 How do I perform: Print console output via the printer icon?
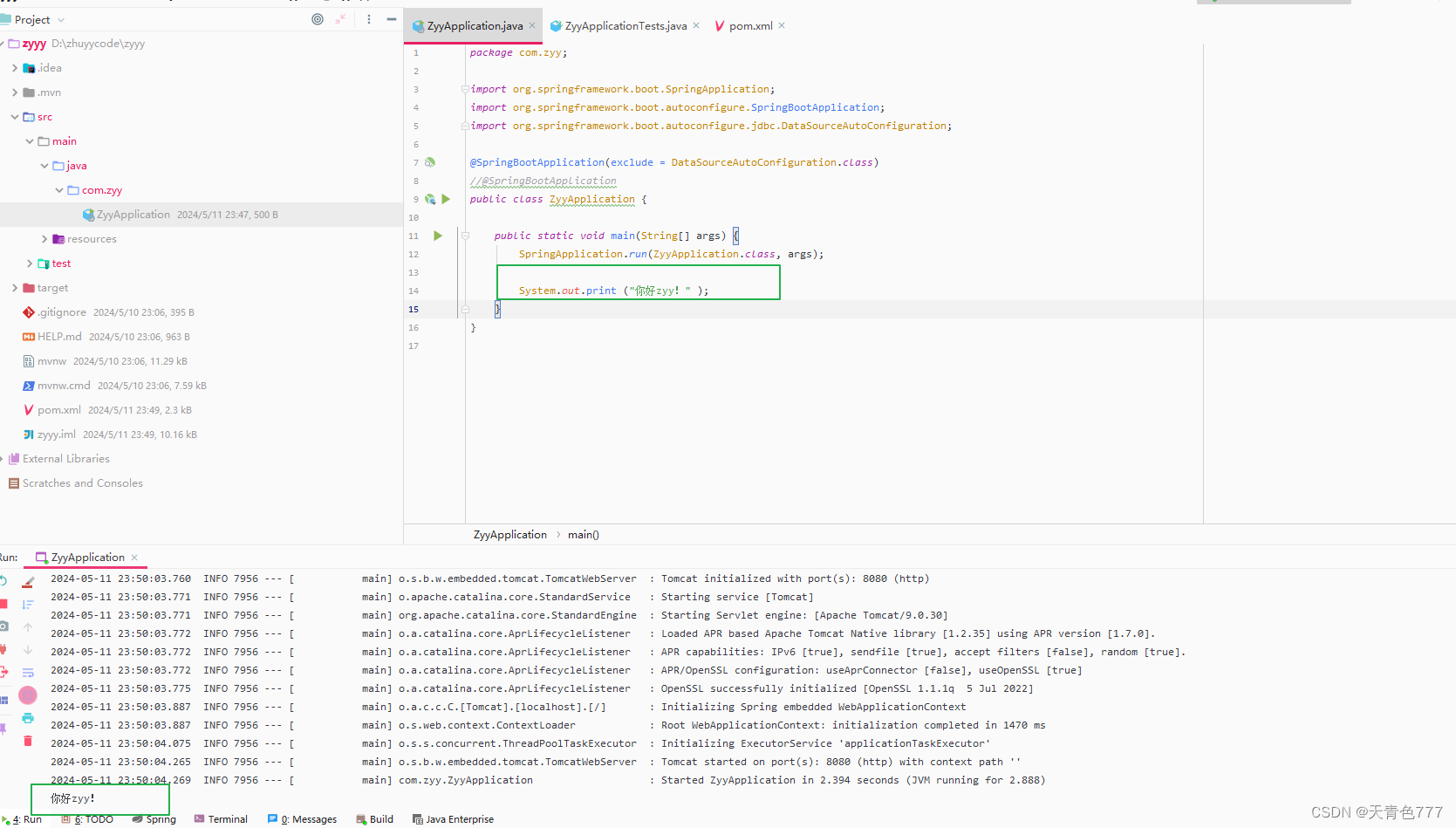point(28,717)
